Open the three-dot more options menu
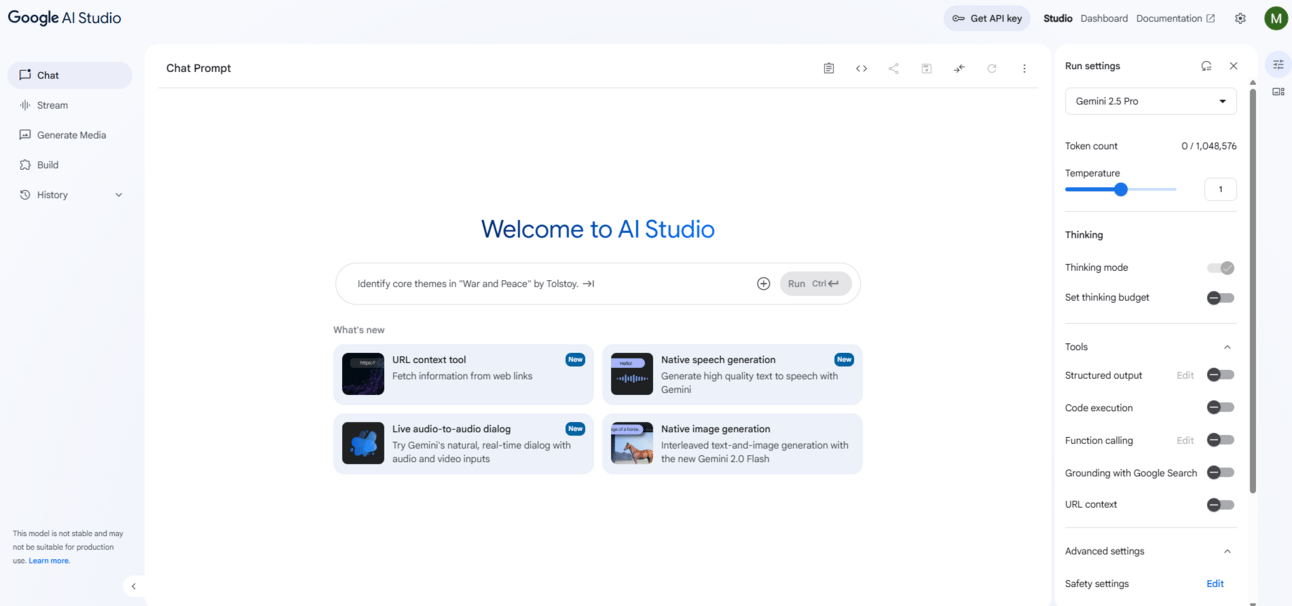Viewport: 1292px width, 606px height. (1024, 68)
